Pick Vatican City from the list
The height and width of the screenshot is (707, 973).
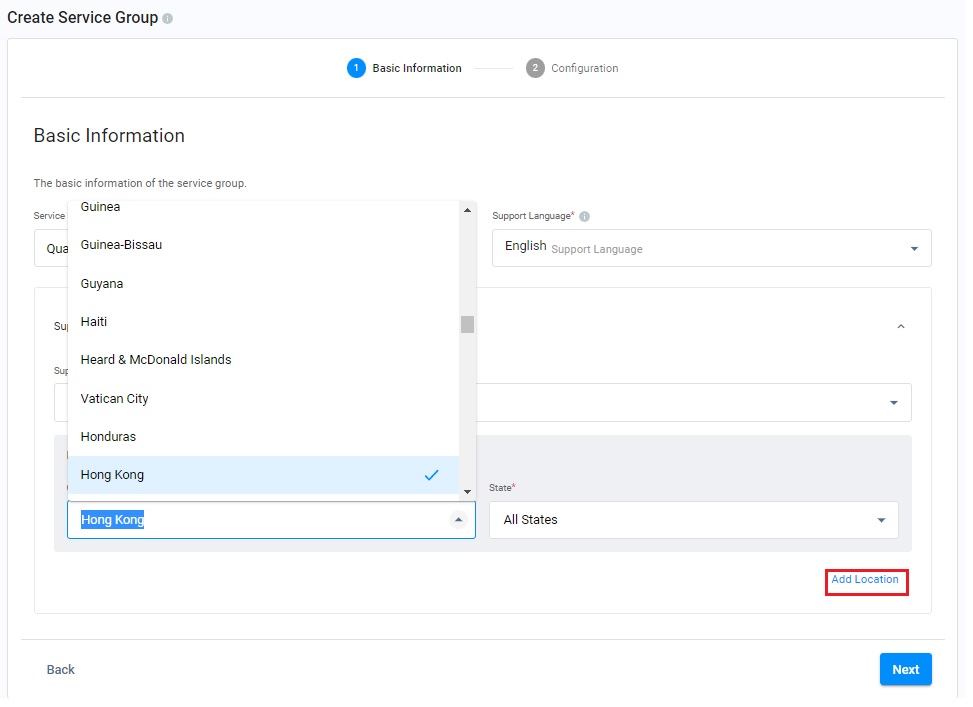[114, 399]
